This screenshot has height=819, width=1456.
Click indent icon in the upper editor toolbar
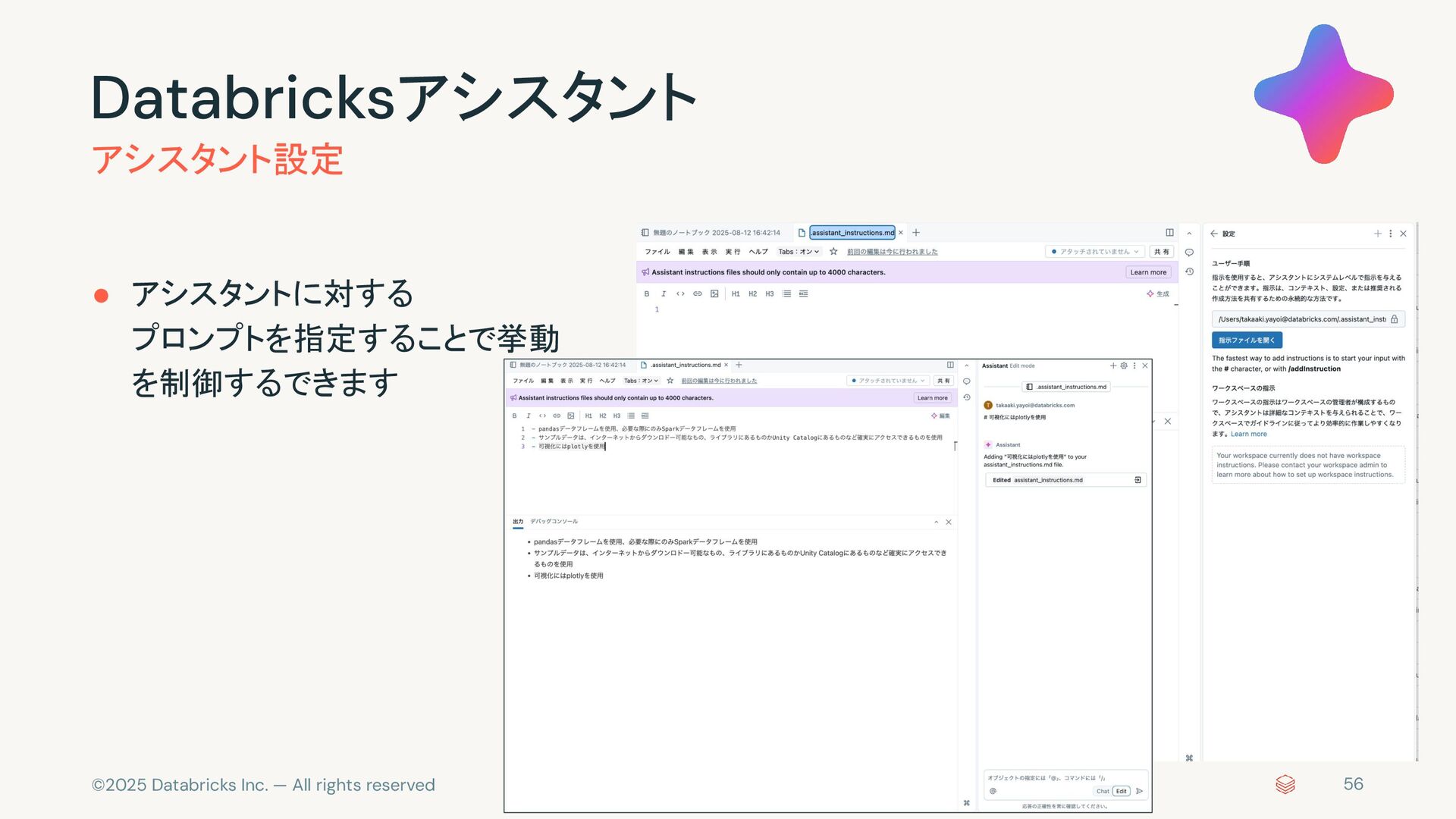click(x=804, y=294)
